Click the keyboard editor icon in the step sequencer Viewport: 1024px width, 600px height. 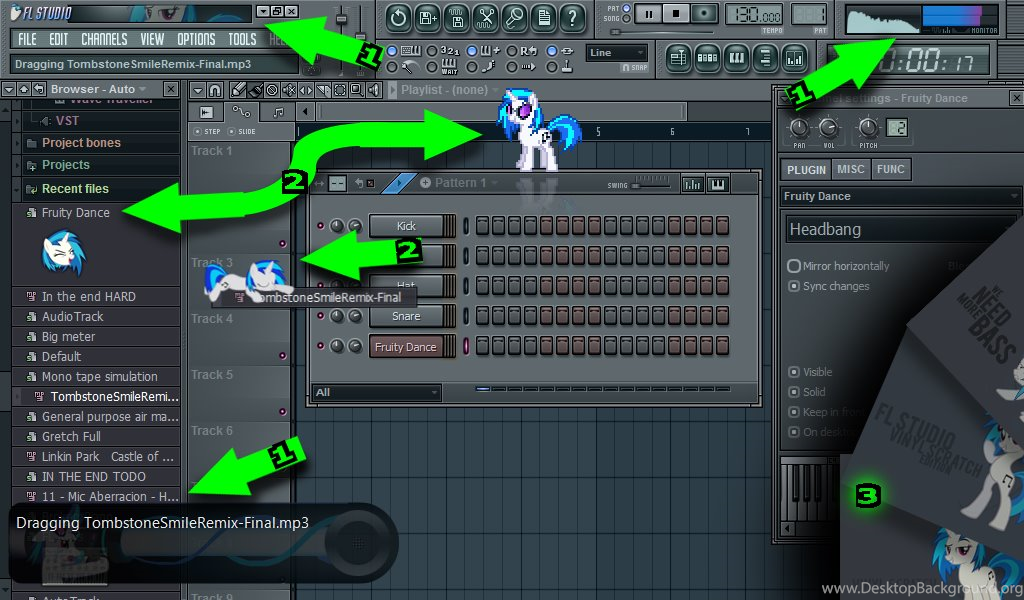pyautogui.click(x=718, y=184)
